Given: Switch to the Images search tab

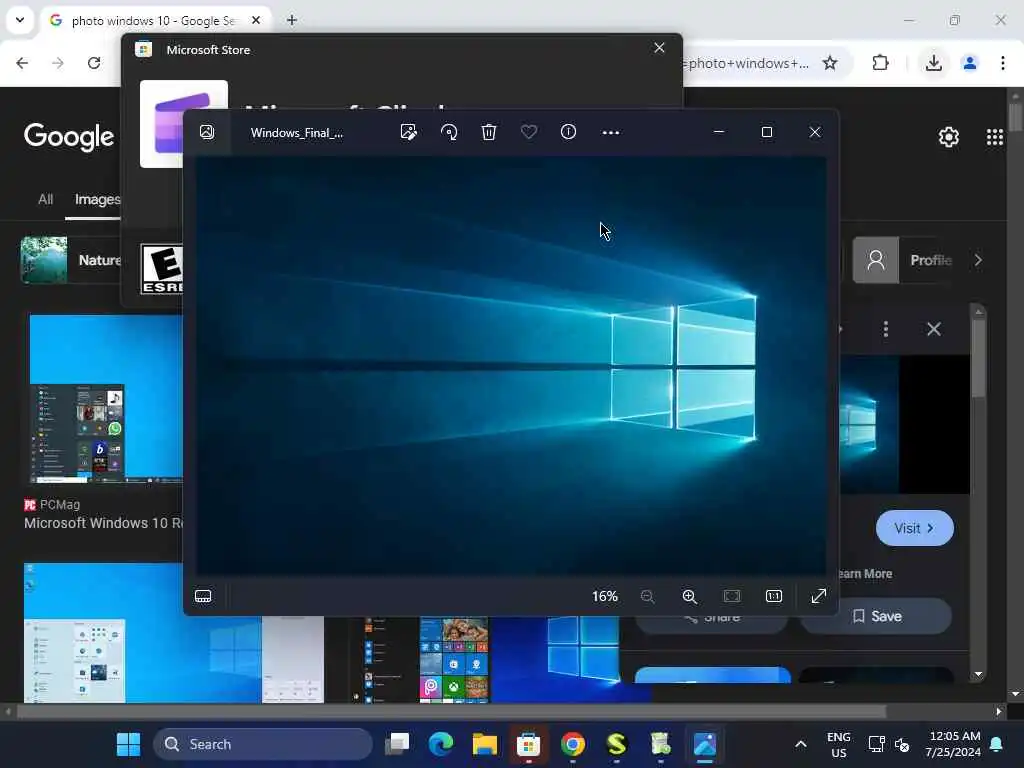Looking at the screenshot, I should pos(97,199).
